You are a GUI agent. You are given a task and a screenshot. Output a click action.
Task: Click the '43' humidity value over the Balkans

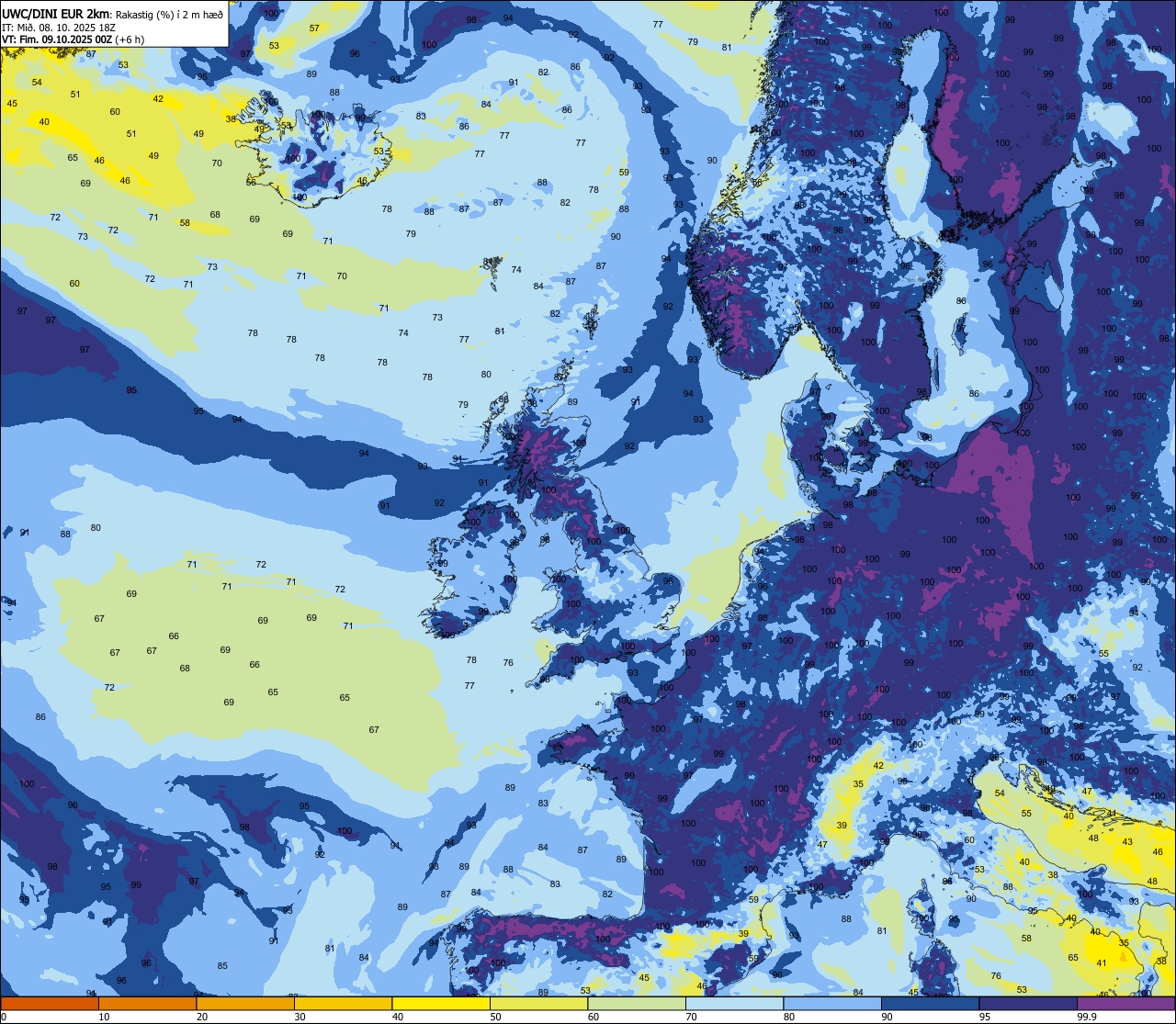(1128, 841)
